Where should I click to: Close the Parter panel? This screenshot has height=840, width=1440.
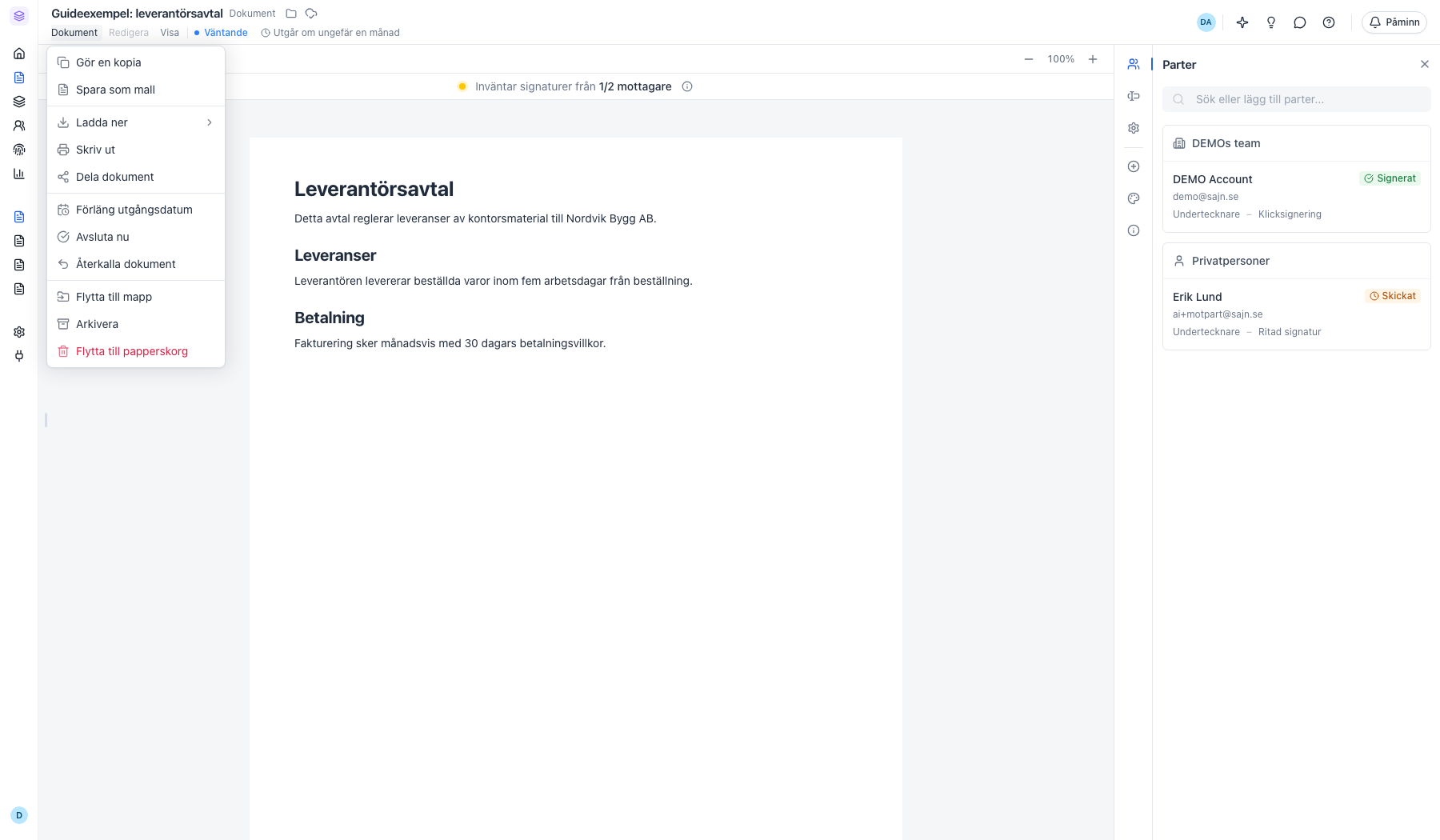(x=1425, y=64)
